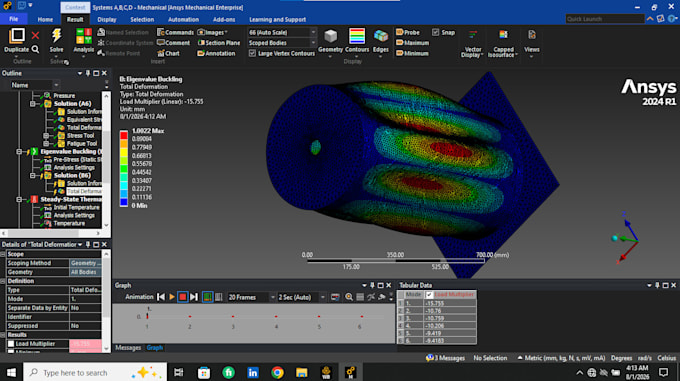Open the 66 (Auto Scale) dropdown
This screenshot has width=680, height=381.
click(x=281, y=33)
